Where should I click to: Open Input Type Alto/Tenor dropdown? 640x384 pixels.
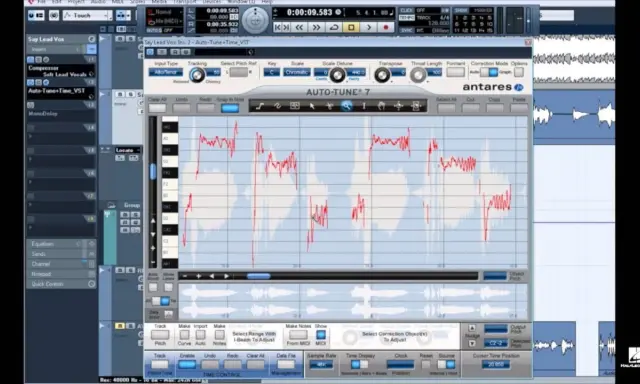point(166,72)
